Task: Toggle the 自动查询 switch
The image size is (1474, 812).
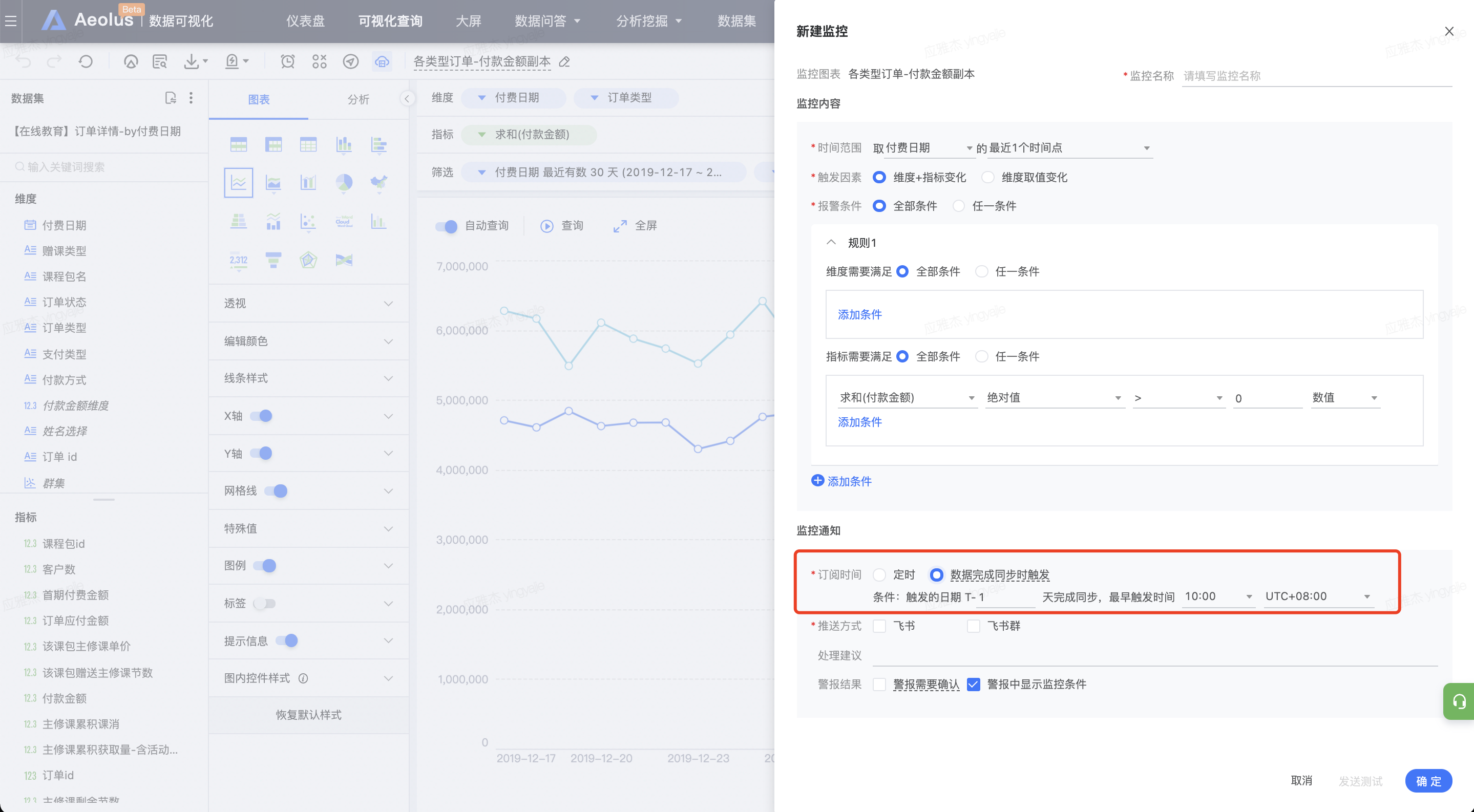Action: pos(446,226)
